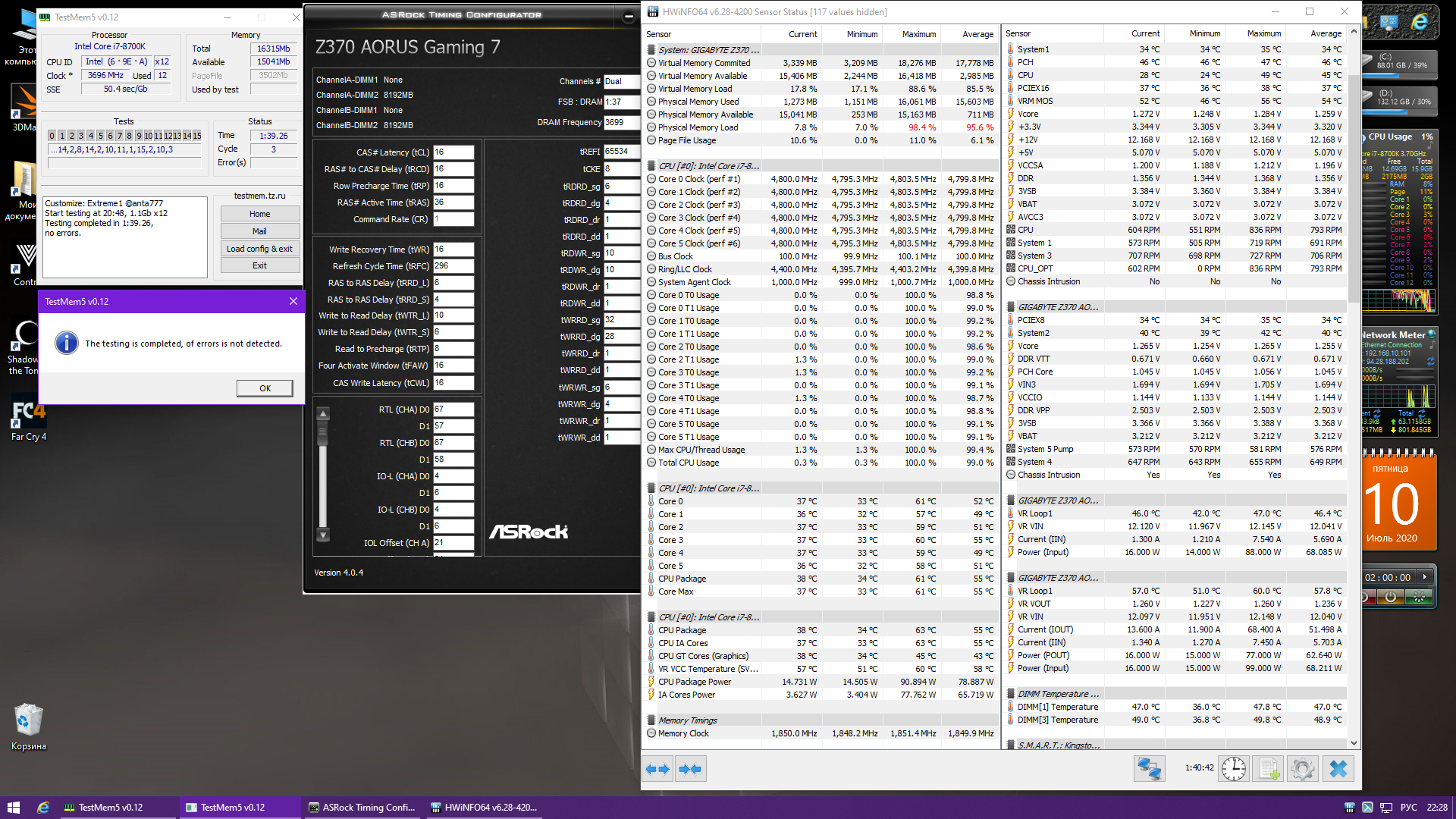Click the Maximum column header in left sensor pane

pos(918,34)
